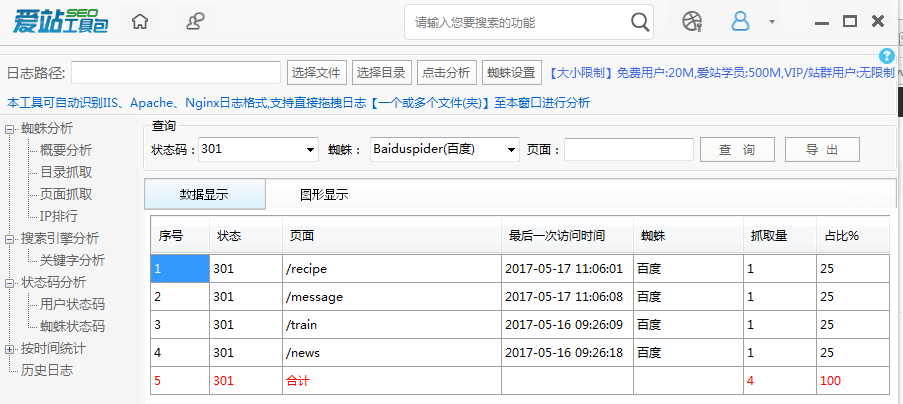Click the 导出 button
The width and height of the screenshot is (903, 404).
coord(821,150)
